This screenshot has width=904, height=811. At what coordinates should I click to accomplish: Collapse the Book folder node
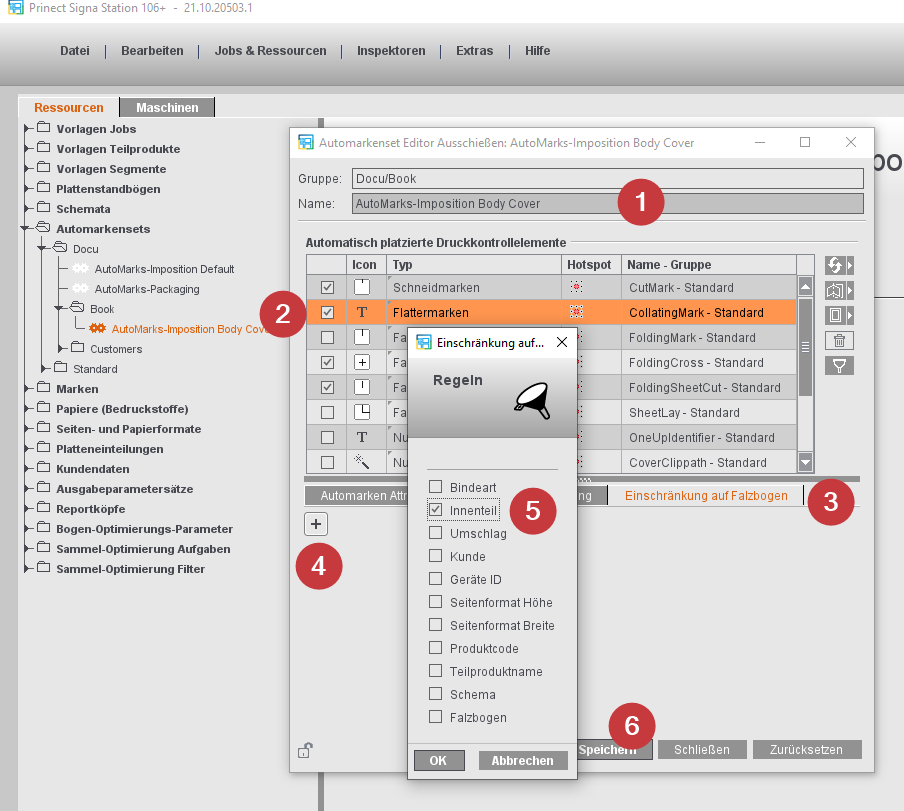59,308
